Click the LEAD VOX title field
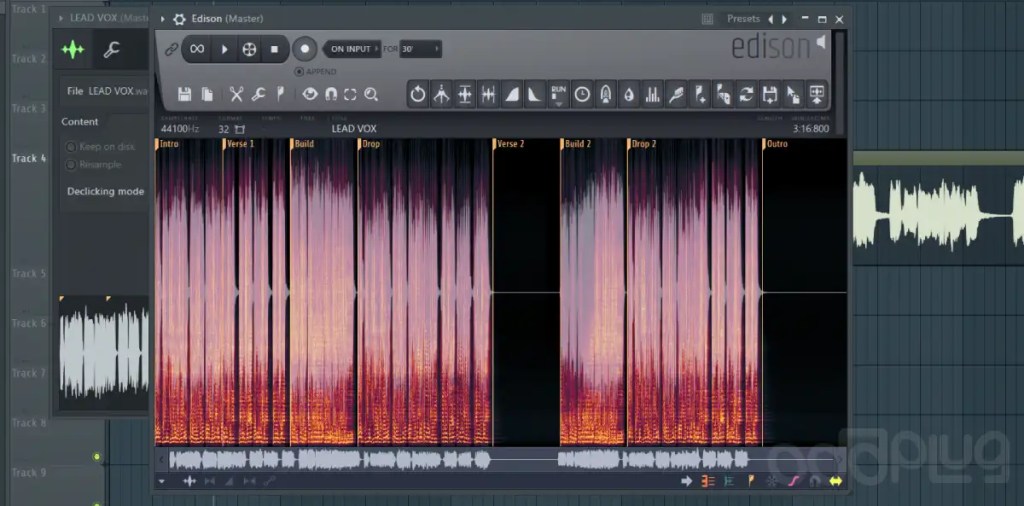Image resolution: width=1024 pixels, height=506 pixels. tap(354, 129)
